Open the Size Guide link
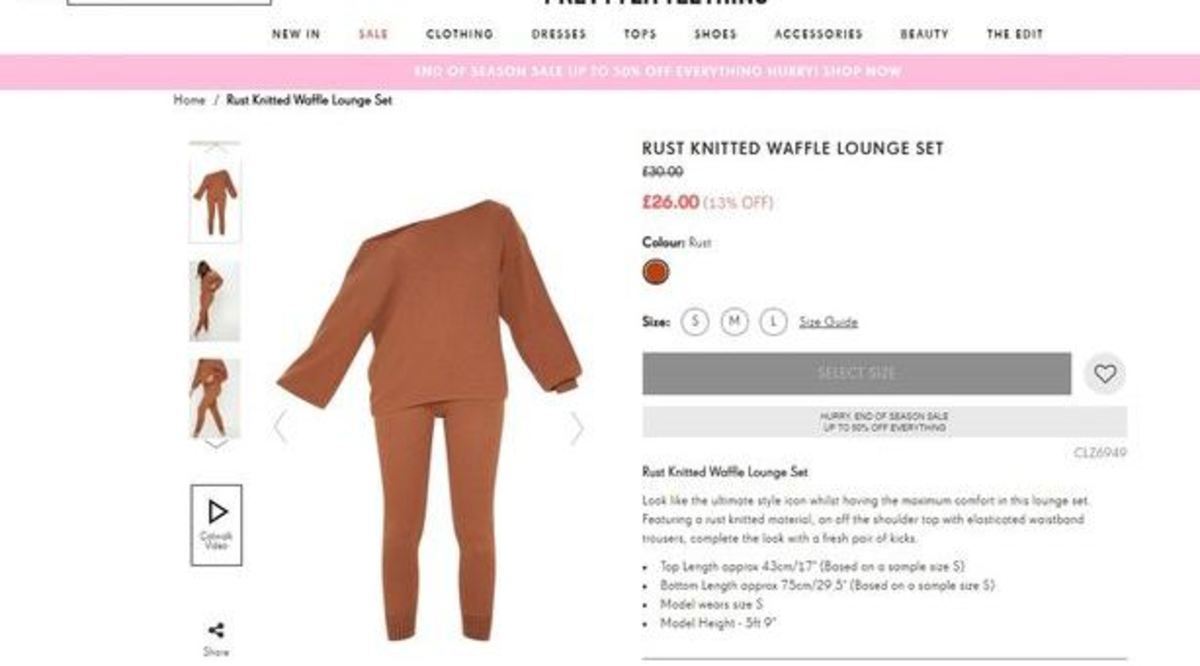 (828, 322)
